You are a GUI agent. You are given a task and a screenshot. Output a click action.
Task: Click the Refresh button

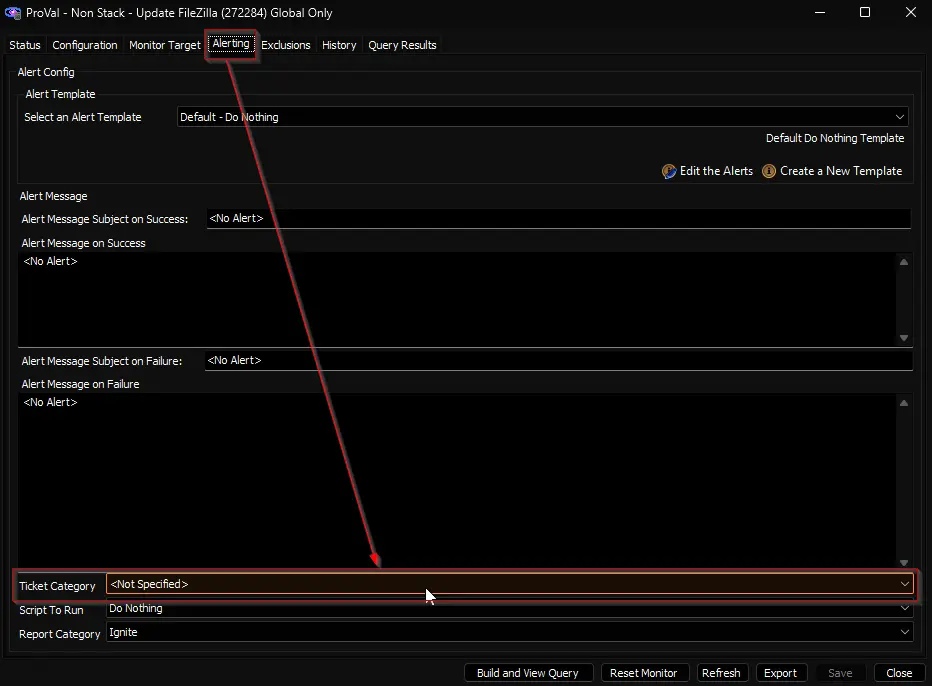coord(721,673)
